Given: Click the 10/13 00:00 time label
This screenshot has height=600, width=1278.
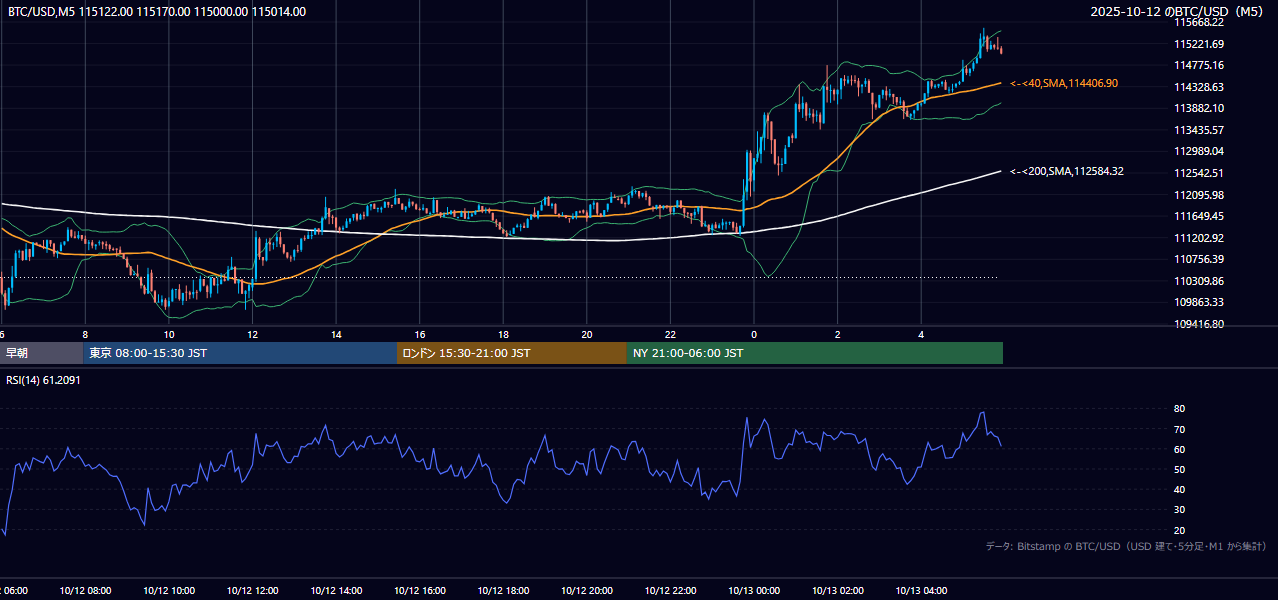Looking at the screenshot, I should tap(754, 591).
